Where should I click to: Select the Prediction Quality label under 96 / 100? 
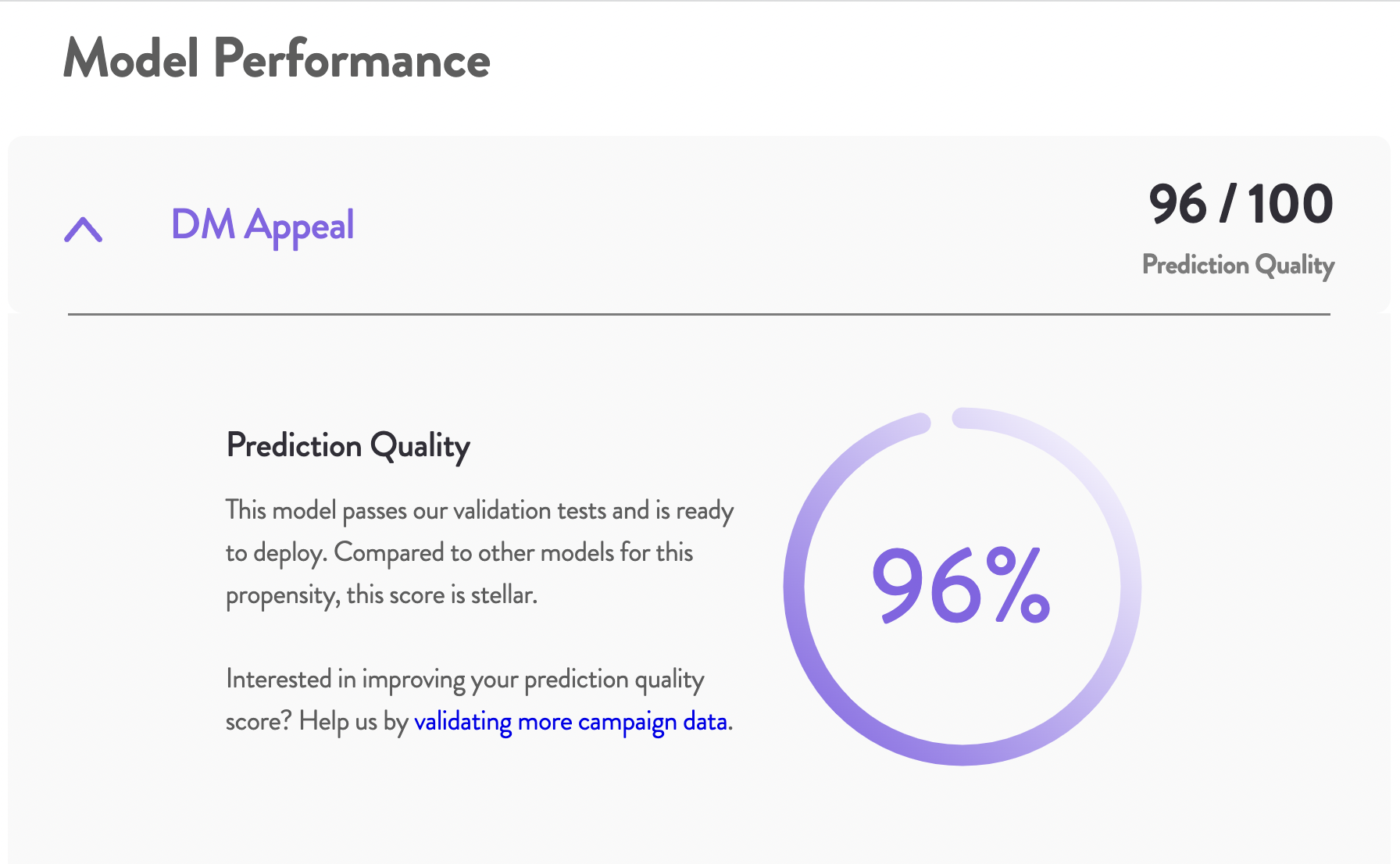pyautogui.click(x=1238, y=265)
